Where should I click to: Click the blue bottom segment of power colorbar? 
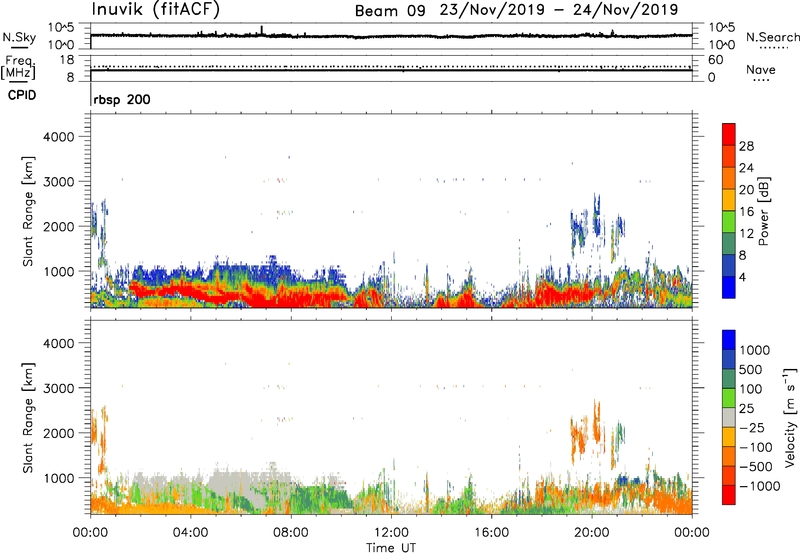(729, 287)
